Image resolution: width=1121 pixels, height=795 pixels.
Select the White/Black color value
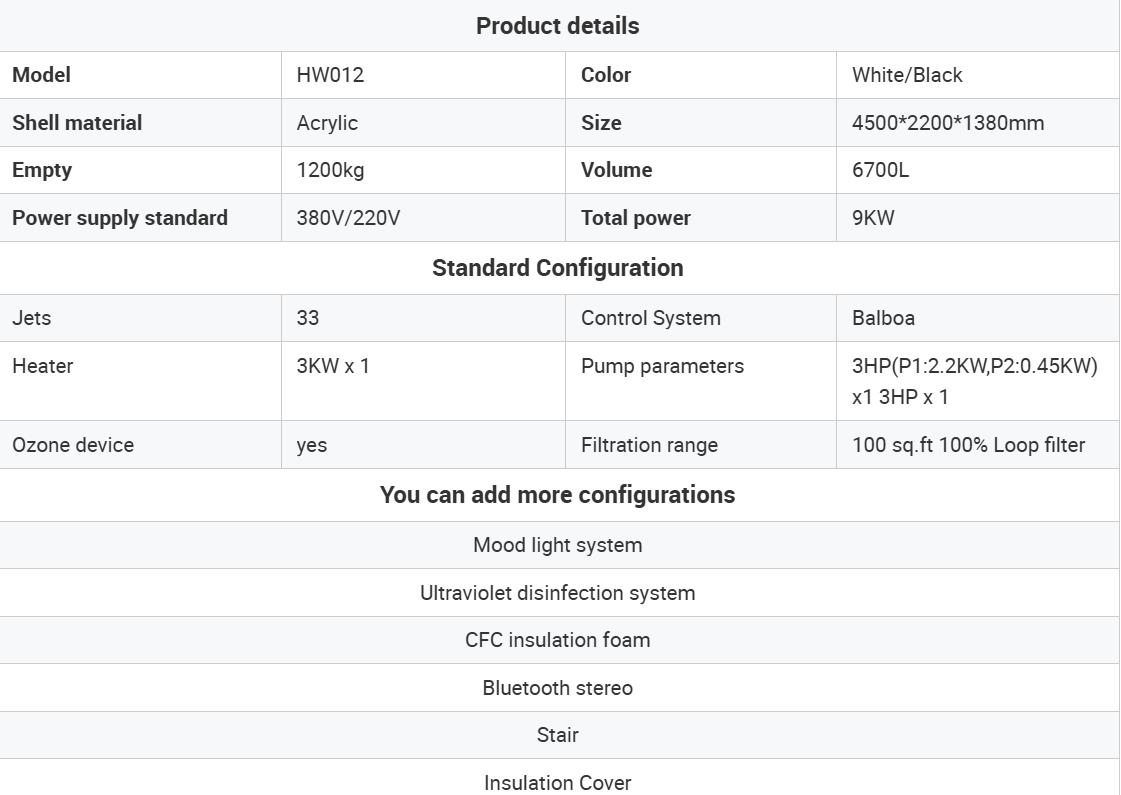pyautogui.click(x=907, y=75)
